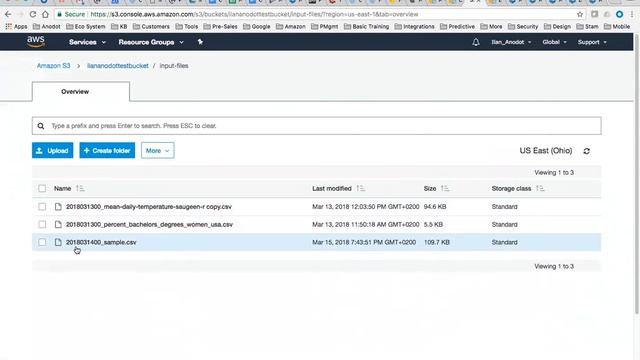Expand the Resource Groups dropdown
This screenshot has height=360, width=640.
coord(151,42)
